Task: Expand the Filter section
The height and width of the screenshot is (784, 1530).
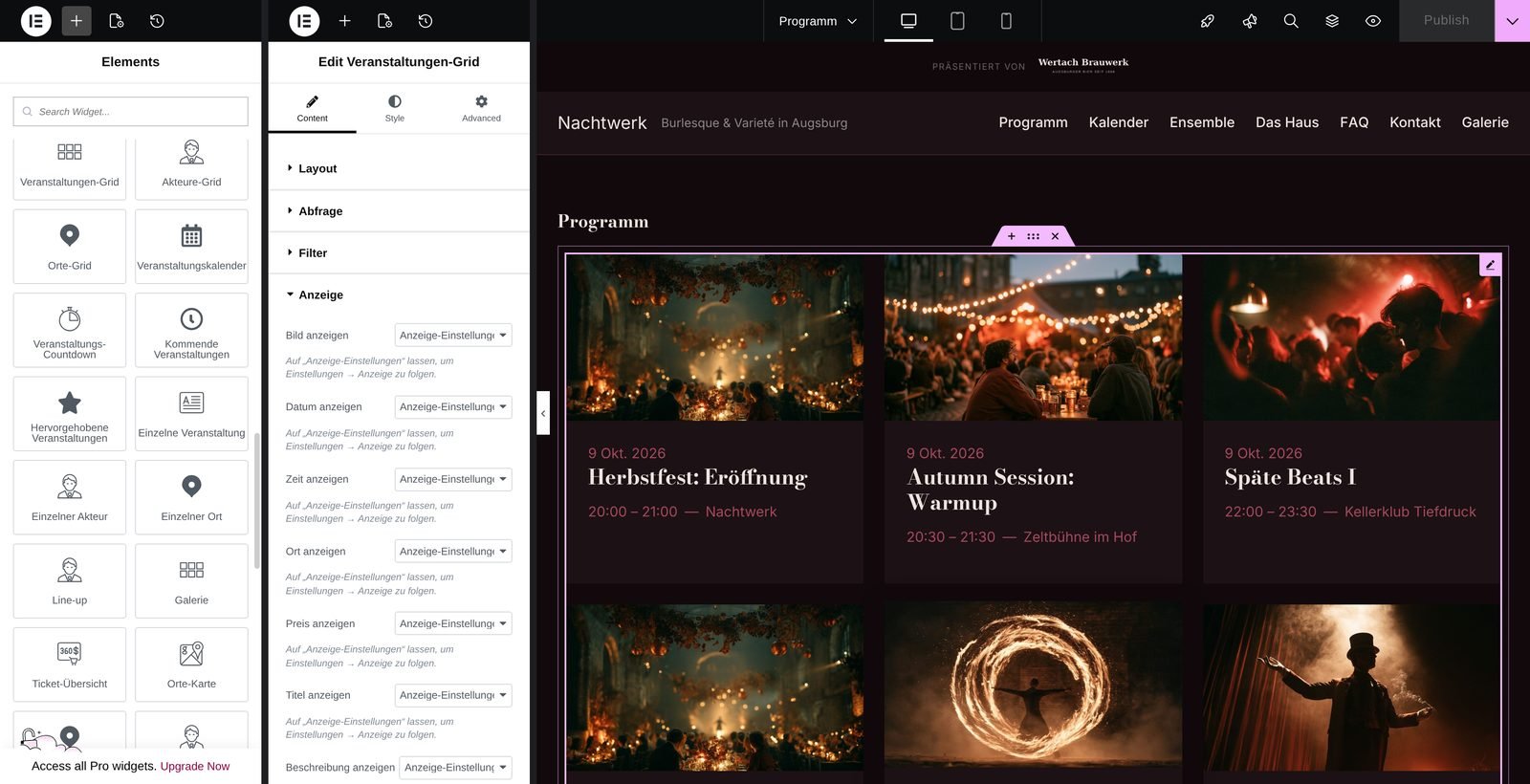Action: (x=399, y=253)
